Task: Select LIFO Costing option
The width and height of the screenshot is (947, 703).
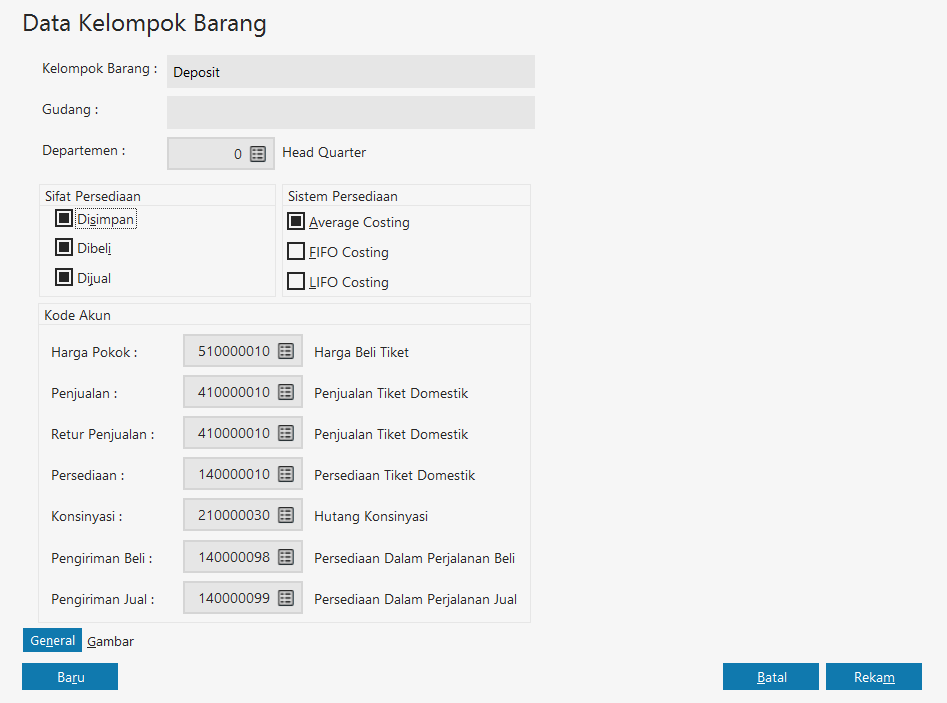Action: [x=296, y=281]
